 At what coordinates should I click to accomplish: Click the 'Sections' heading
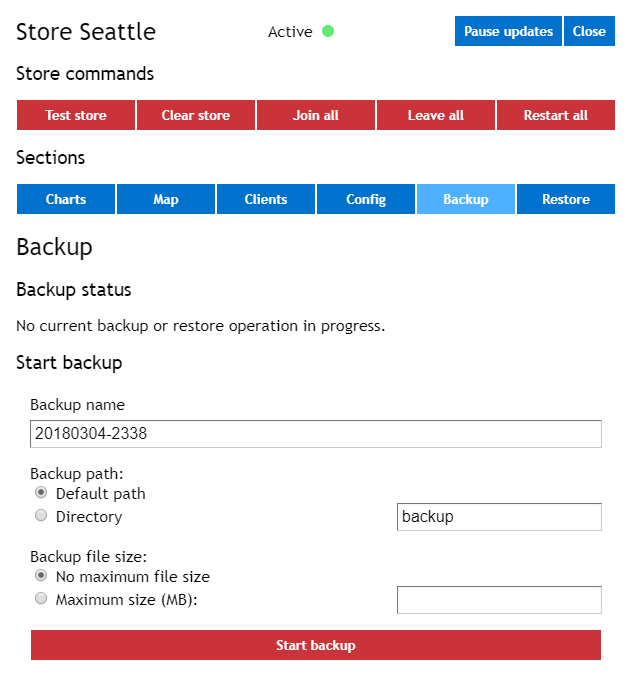(51, 158)
